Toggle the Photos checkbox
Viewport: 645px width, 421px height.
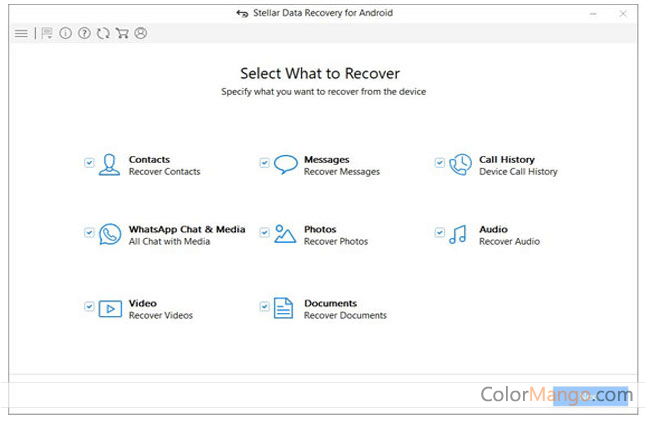(x=264, y=233)
